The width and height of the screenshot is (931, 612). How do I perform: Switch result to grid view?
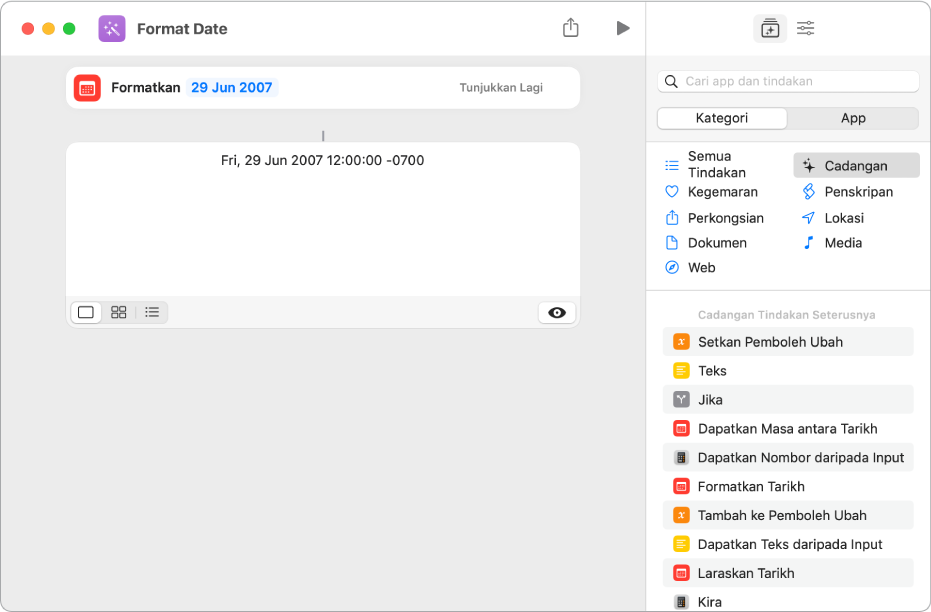point(119,312)
